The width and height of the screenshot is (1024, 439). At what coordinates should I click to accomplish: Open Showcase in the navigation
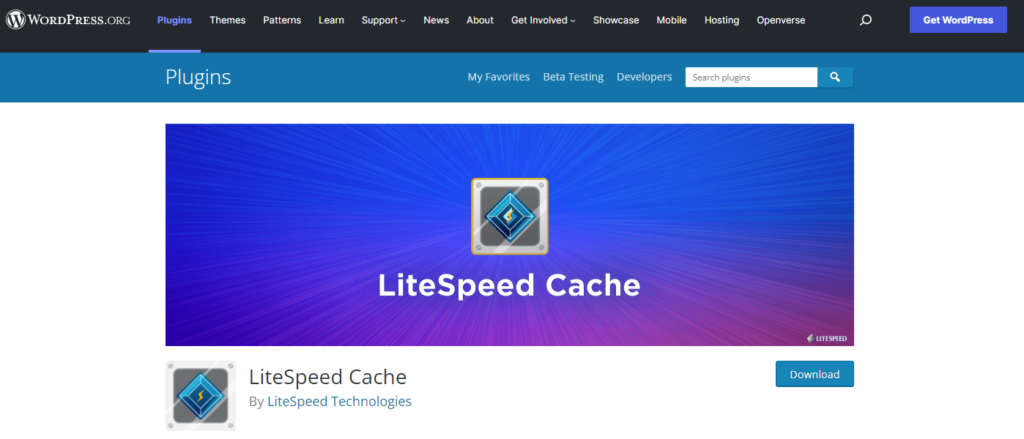pyautogui.click(x=616, y=20)
